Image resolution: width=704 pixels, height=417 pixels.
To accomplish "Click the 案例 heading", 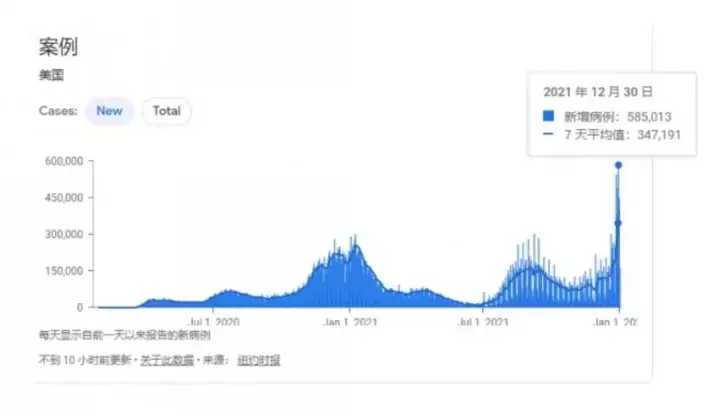I will pos(58,46).
